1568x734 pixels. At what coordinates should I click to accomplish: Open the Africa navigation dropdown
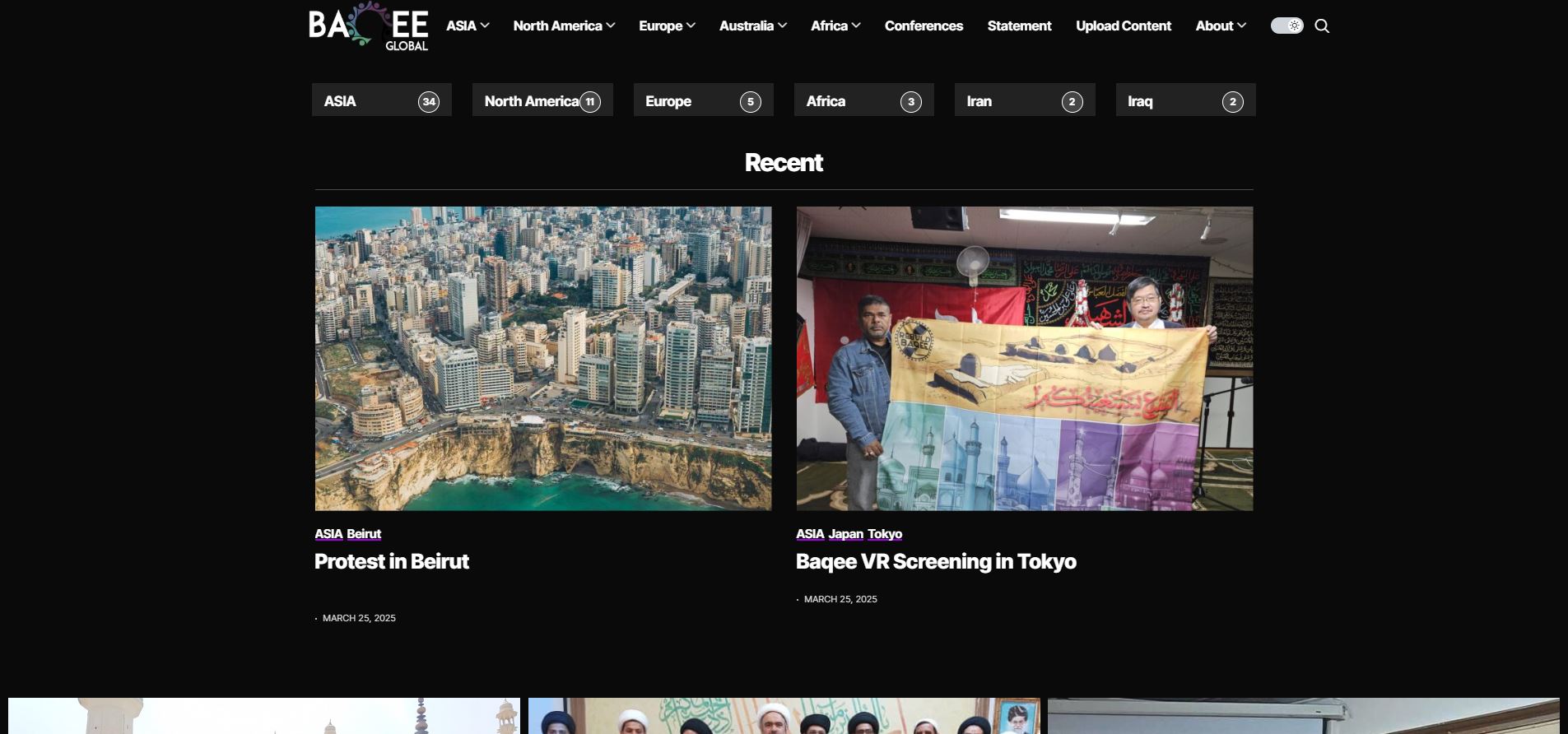835,26
